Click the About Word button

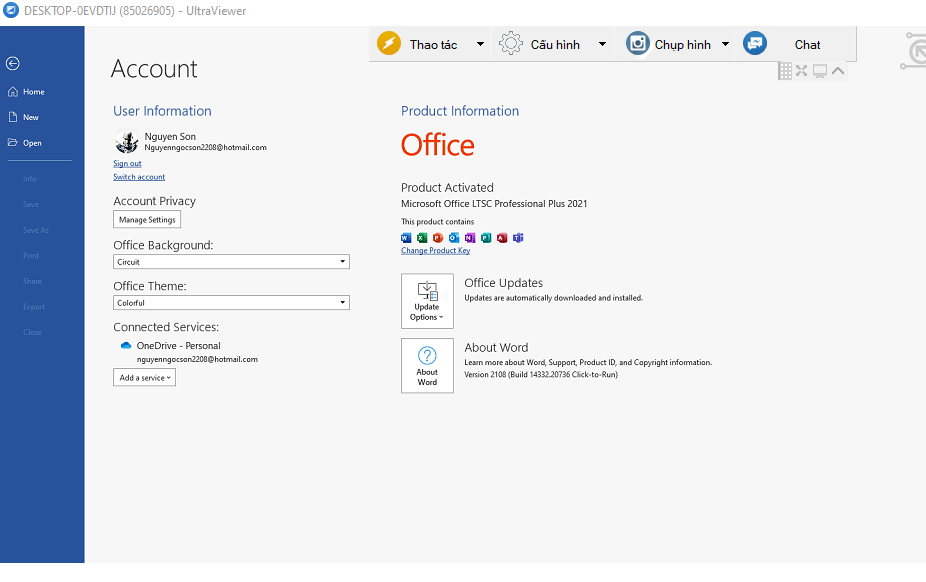(427, 365)
